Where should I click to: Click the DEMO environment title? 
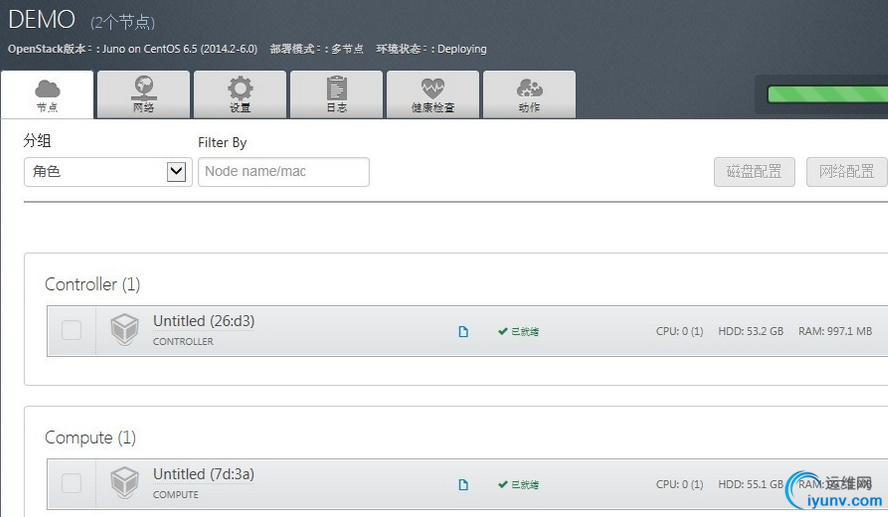tap(42, 20)
